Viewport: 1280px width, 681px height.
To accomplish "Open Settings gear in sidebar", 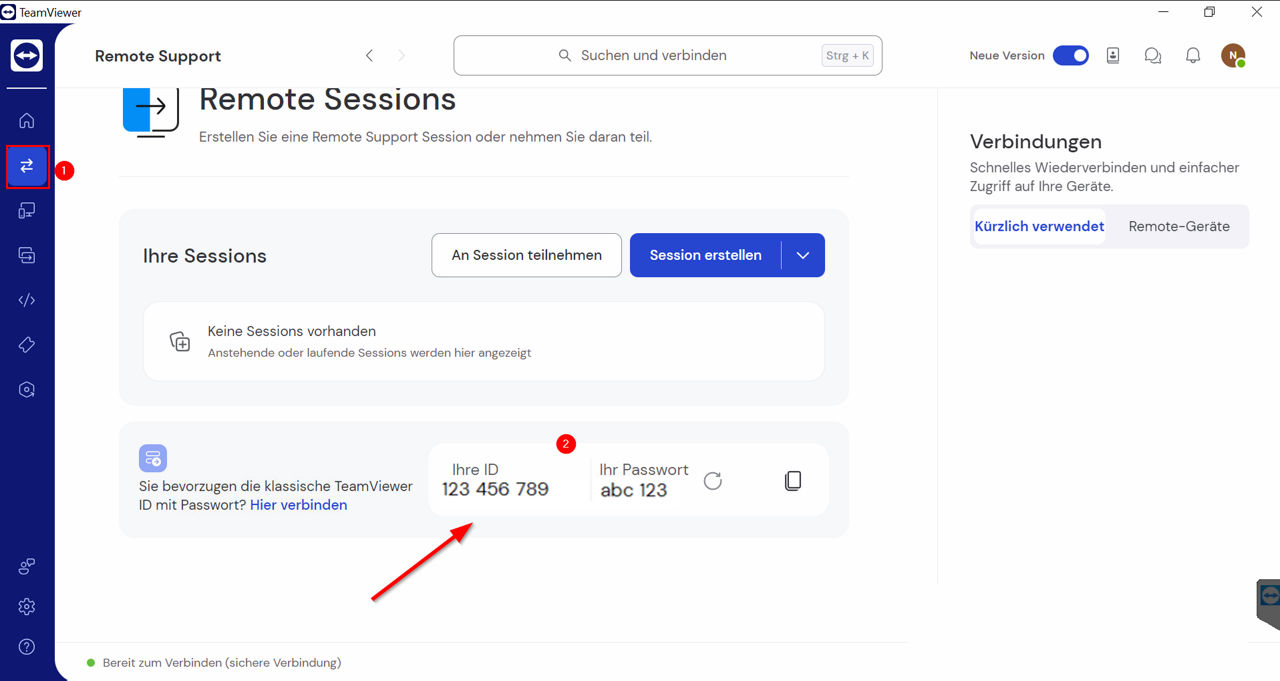I will tap(27, 607).
